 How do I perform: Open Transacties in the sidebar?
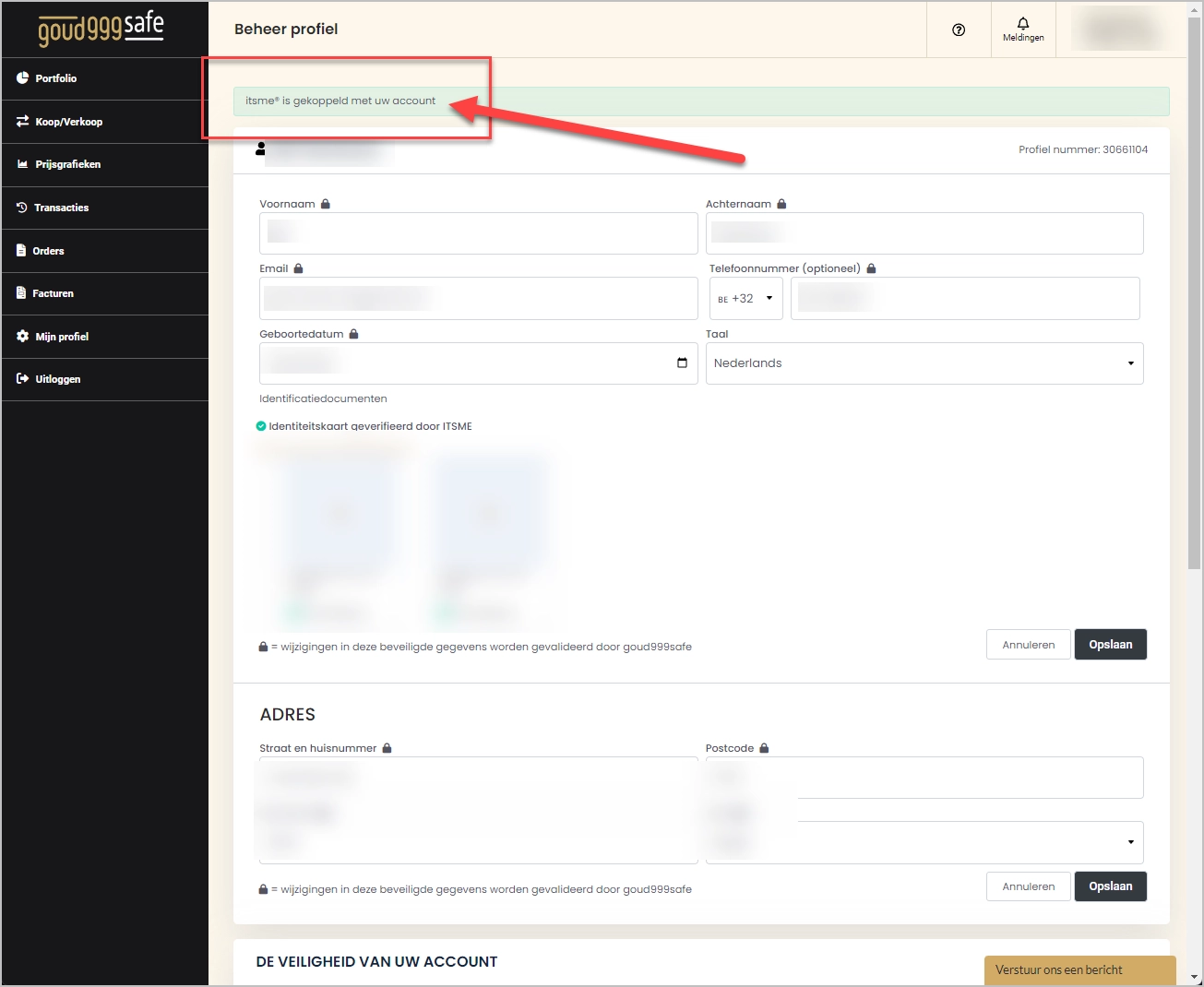(104, 208)
